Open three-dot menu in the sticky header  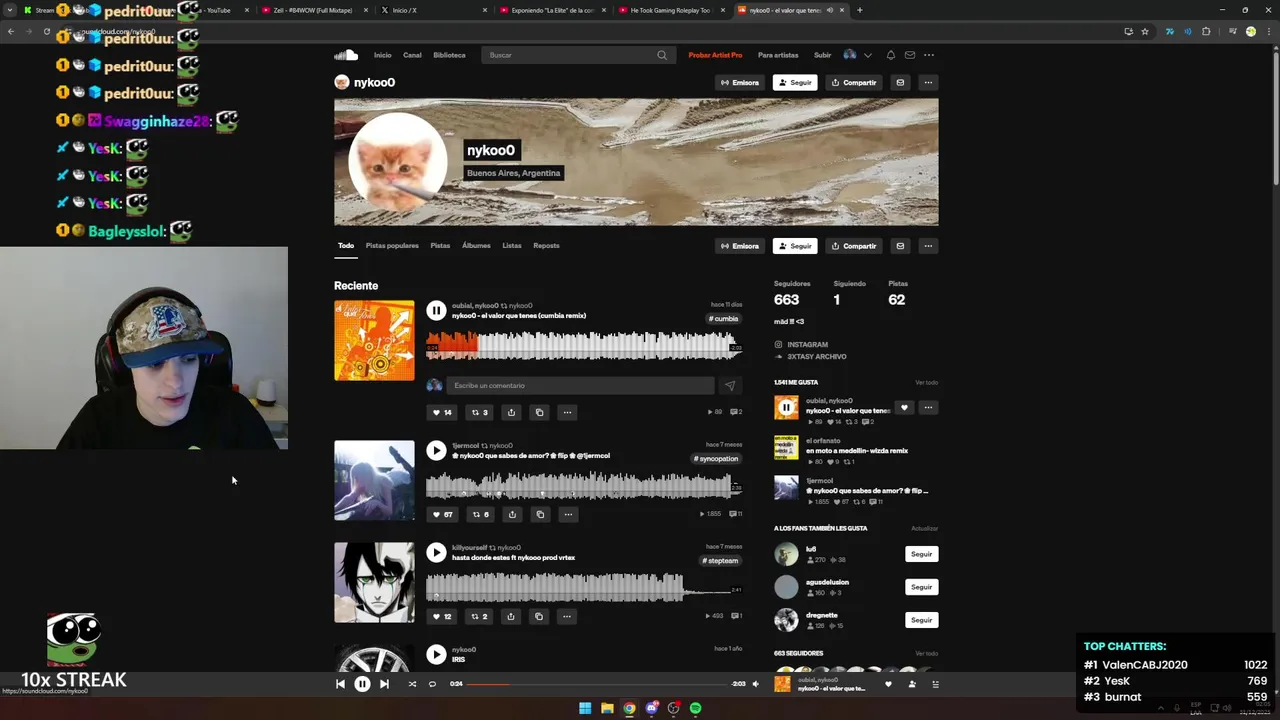pos(928,83)
